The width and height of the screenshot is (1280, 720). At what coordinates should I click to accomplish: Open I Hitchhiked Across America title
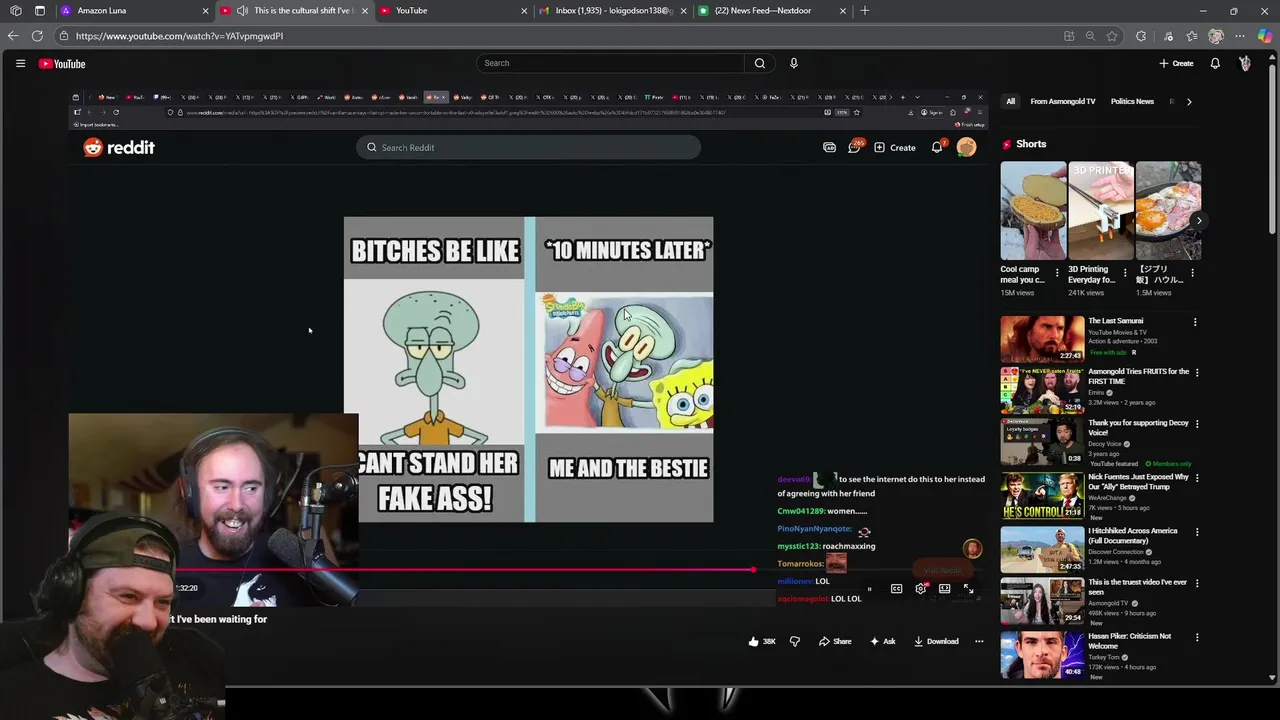pyautogui.click(x=1132, y=536)
